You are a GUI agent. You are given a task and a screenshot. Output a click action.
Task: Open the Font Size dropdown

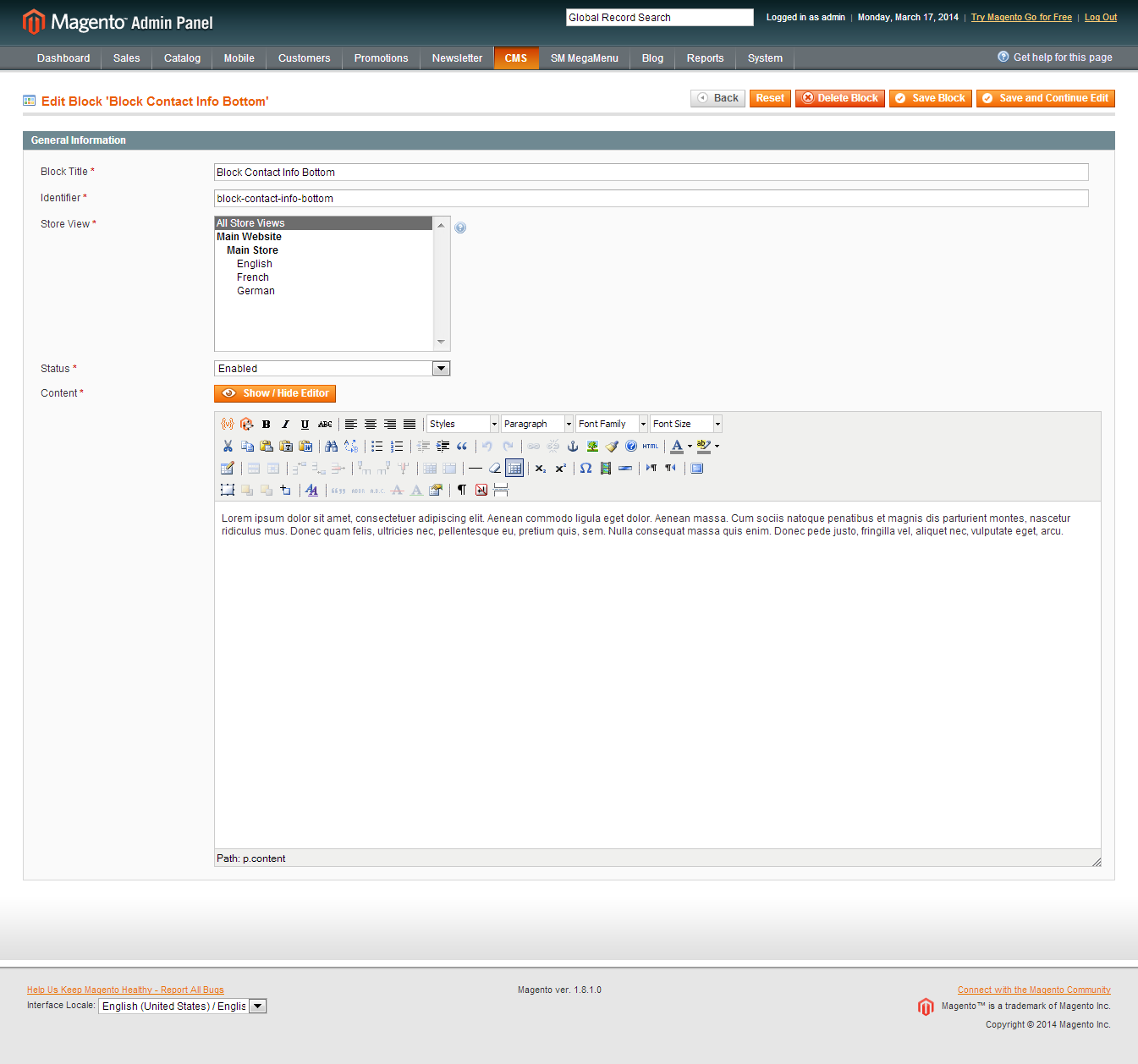[x=685, y=424]
